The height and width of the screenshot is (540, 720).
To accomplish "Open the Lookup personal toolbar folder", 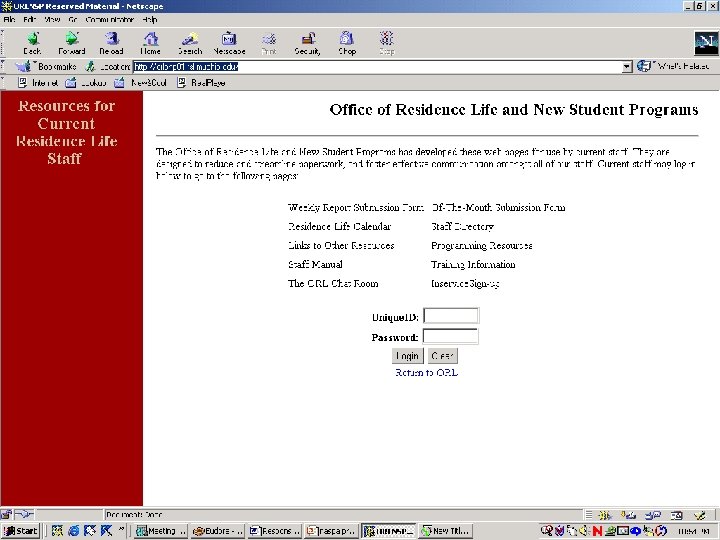I will pos(86,83).
